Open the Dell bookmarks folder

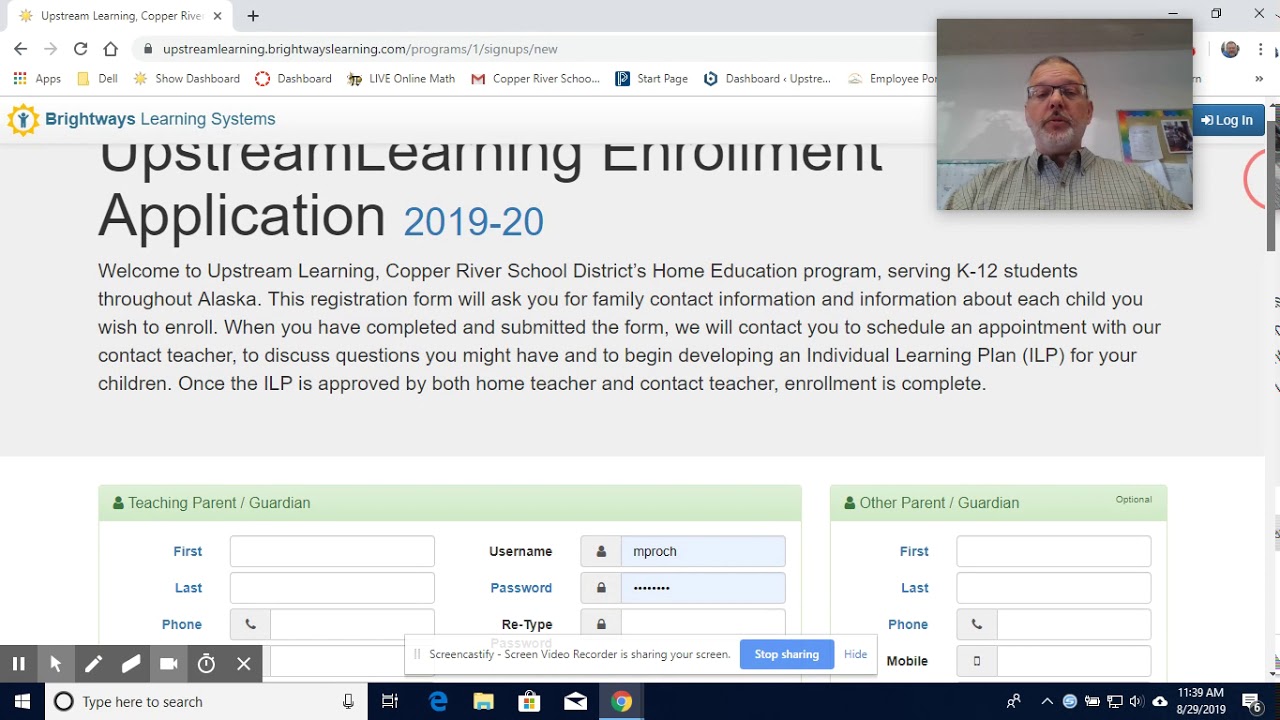[x=97, y=79]
